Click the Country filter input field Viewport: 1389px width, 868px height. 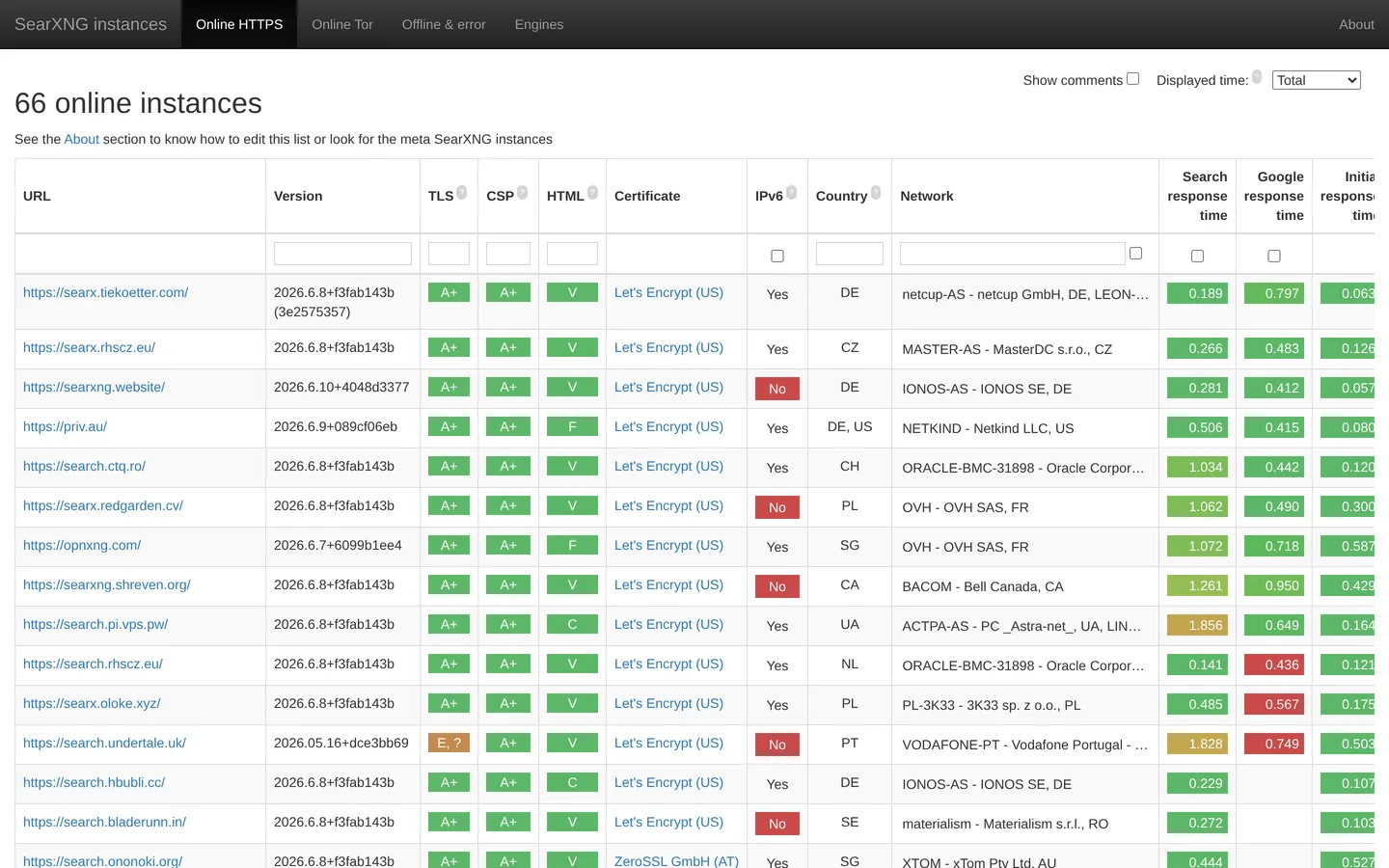point(850,254)
